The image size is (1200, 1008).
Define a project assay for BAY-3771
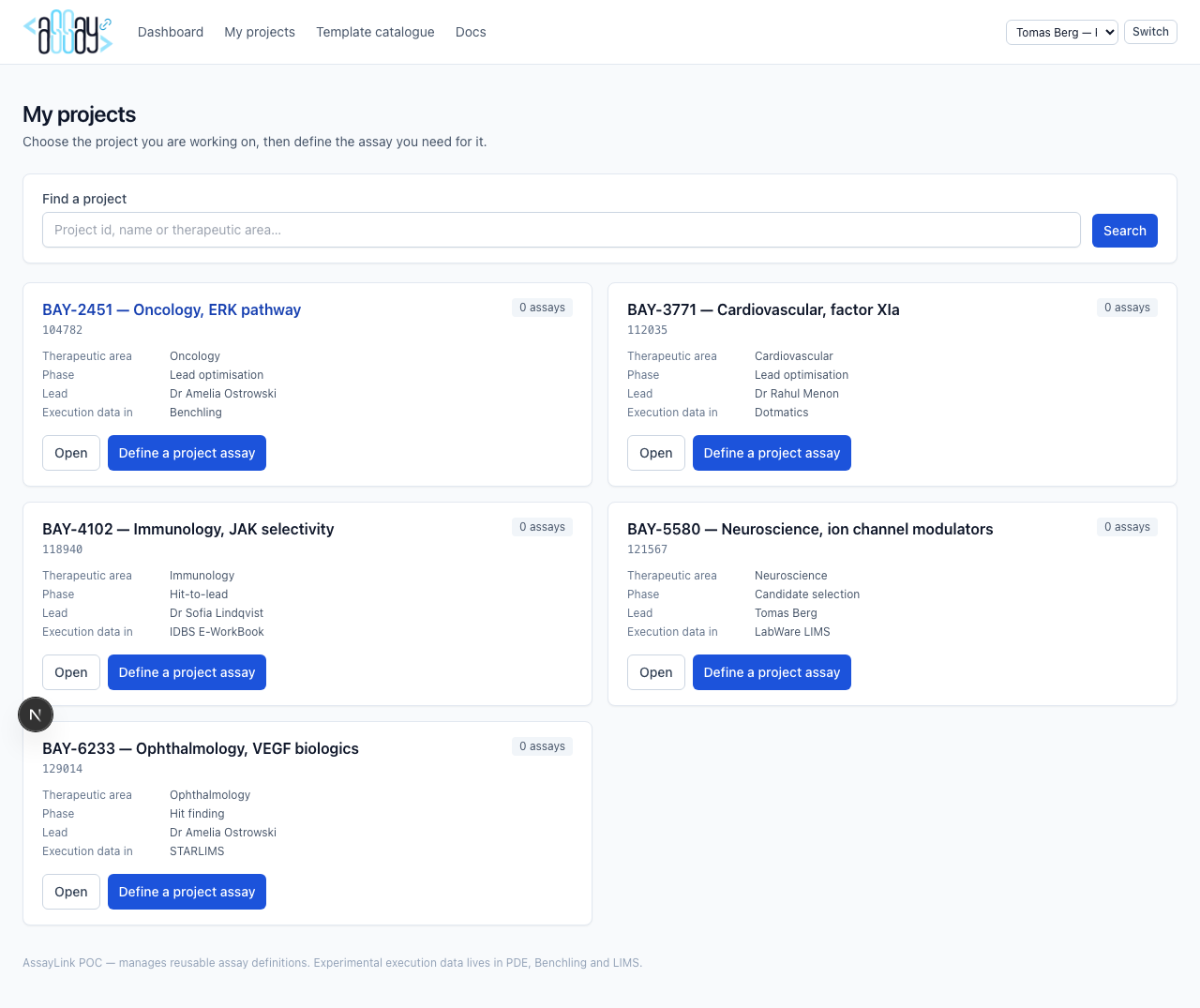click(772, 453)
